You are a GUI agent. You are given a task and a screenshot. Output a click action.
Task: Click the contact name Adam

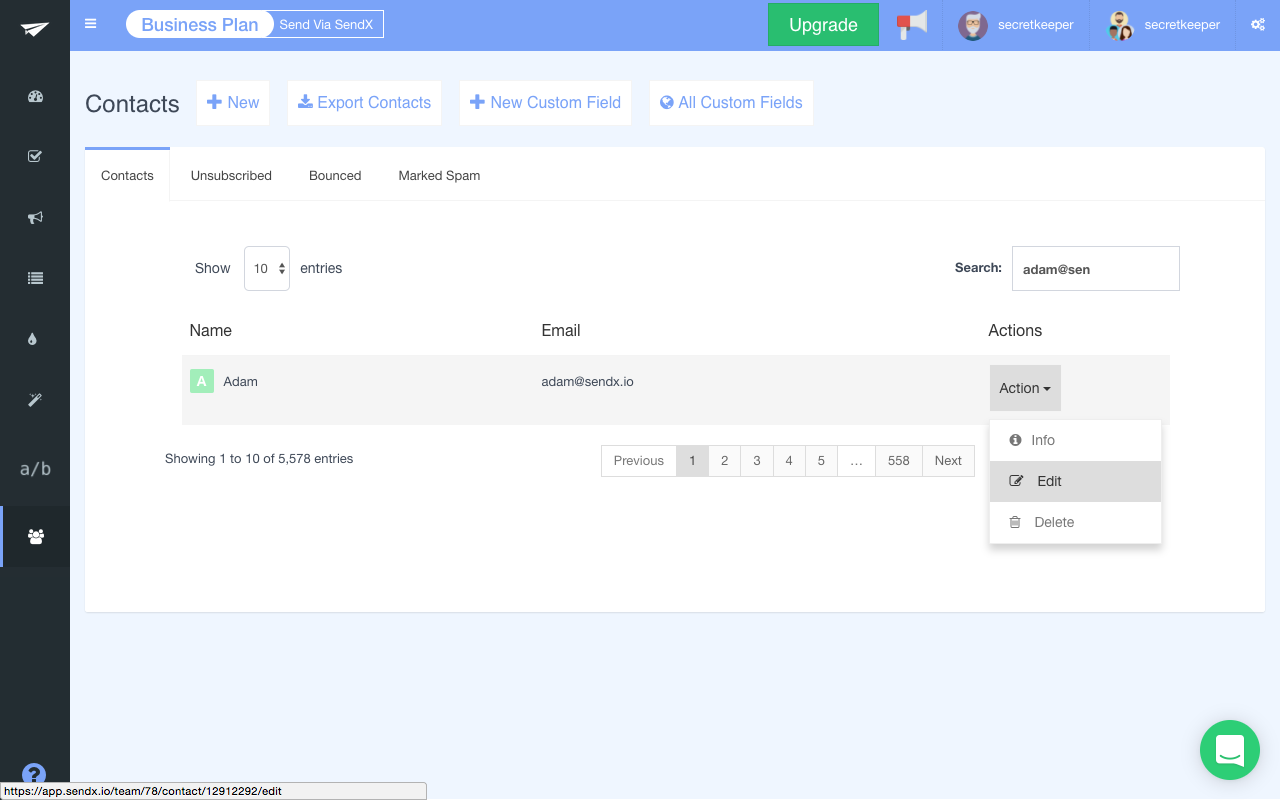click(240, 382)
